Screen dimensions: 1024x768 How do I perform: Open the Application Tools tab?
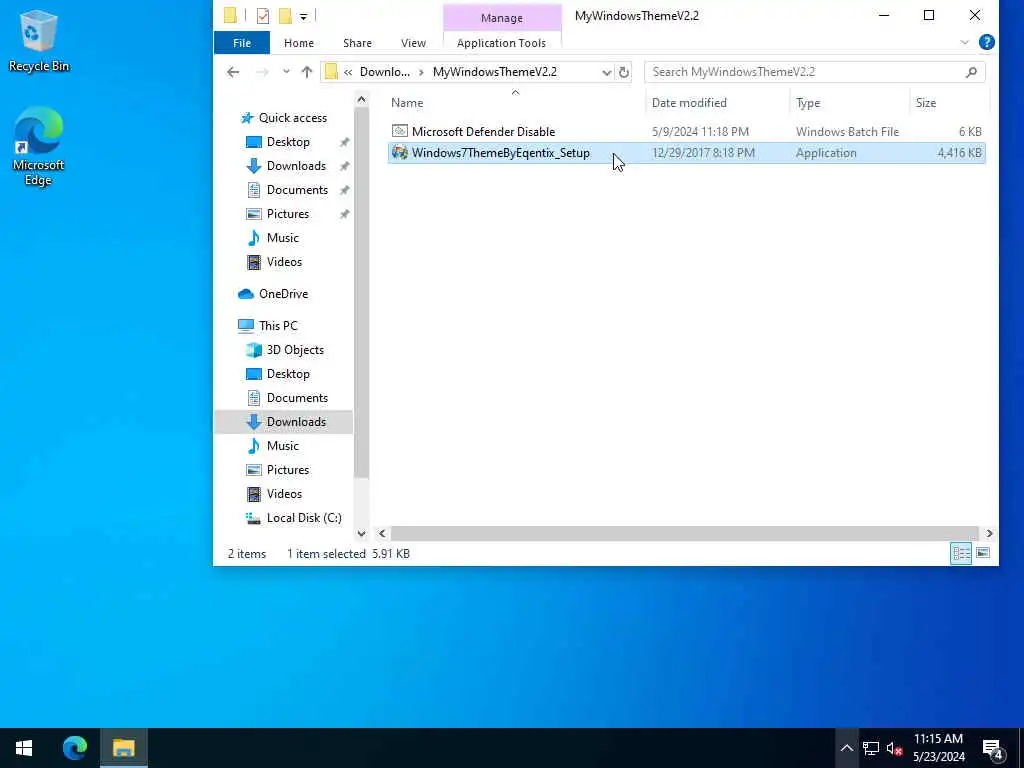coord(501,43)
